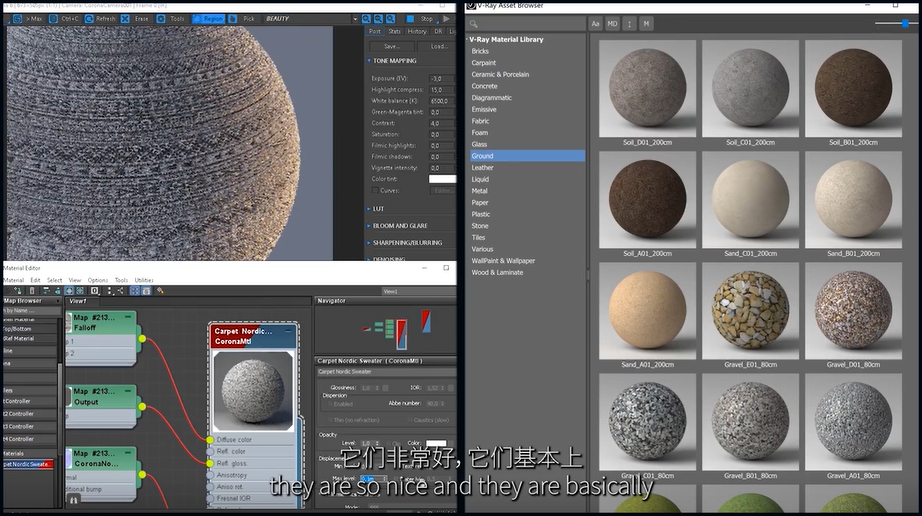
Task: Click the Carpet Nordic material preview thumbnail
Action: coord(253,391)
